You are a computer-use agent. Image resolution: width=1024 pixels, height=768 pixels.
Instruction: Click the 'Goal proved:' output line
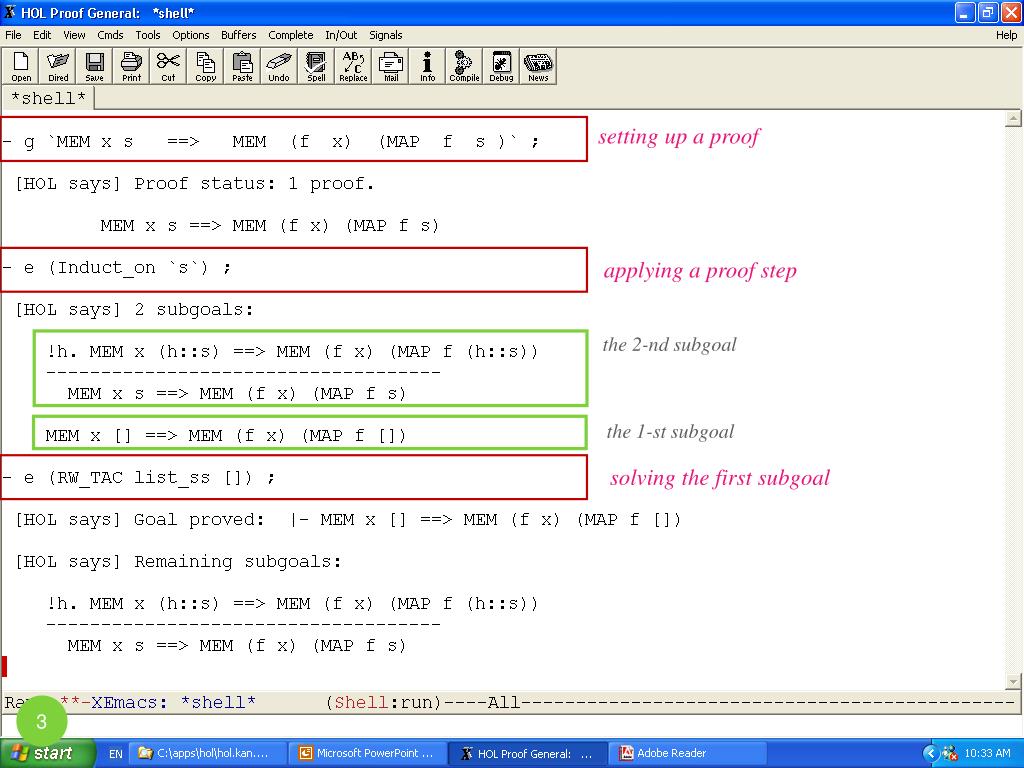347,520
